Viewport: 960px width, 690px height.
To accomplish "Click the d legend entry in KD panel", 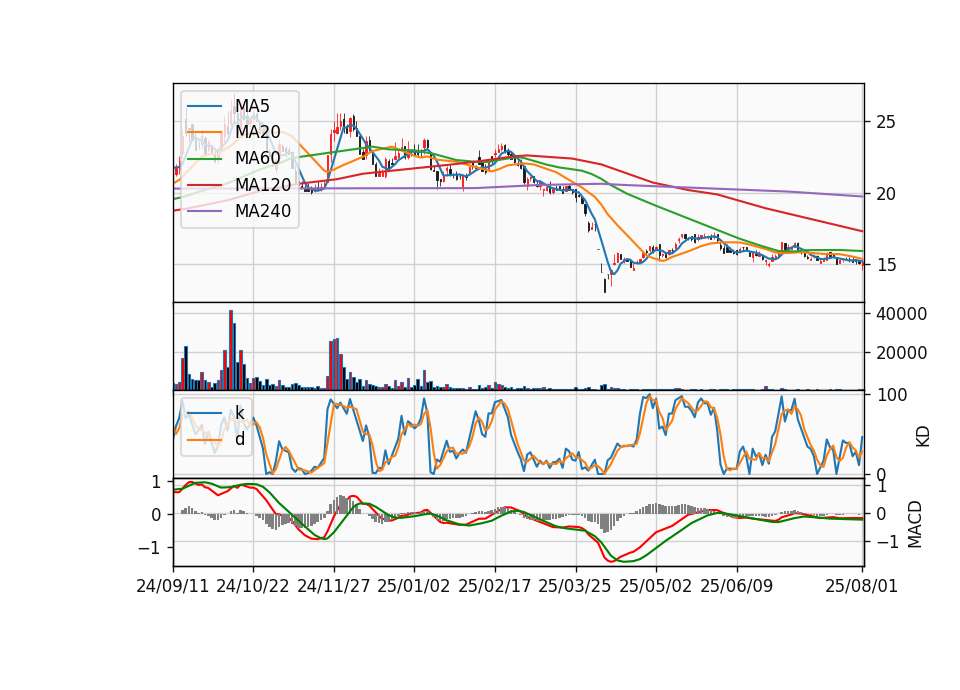I will coord(240,439).
